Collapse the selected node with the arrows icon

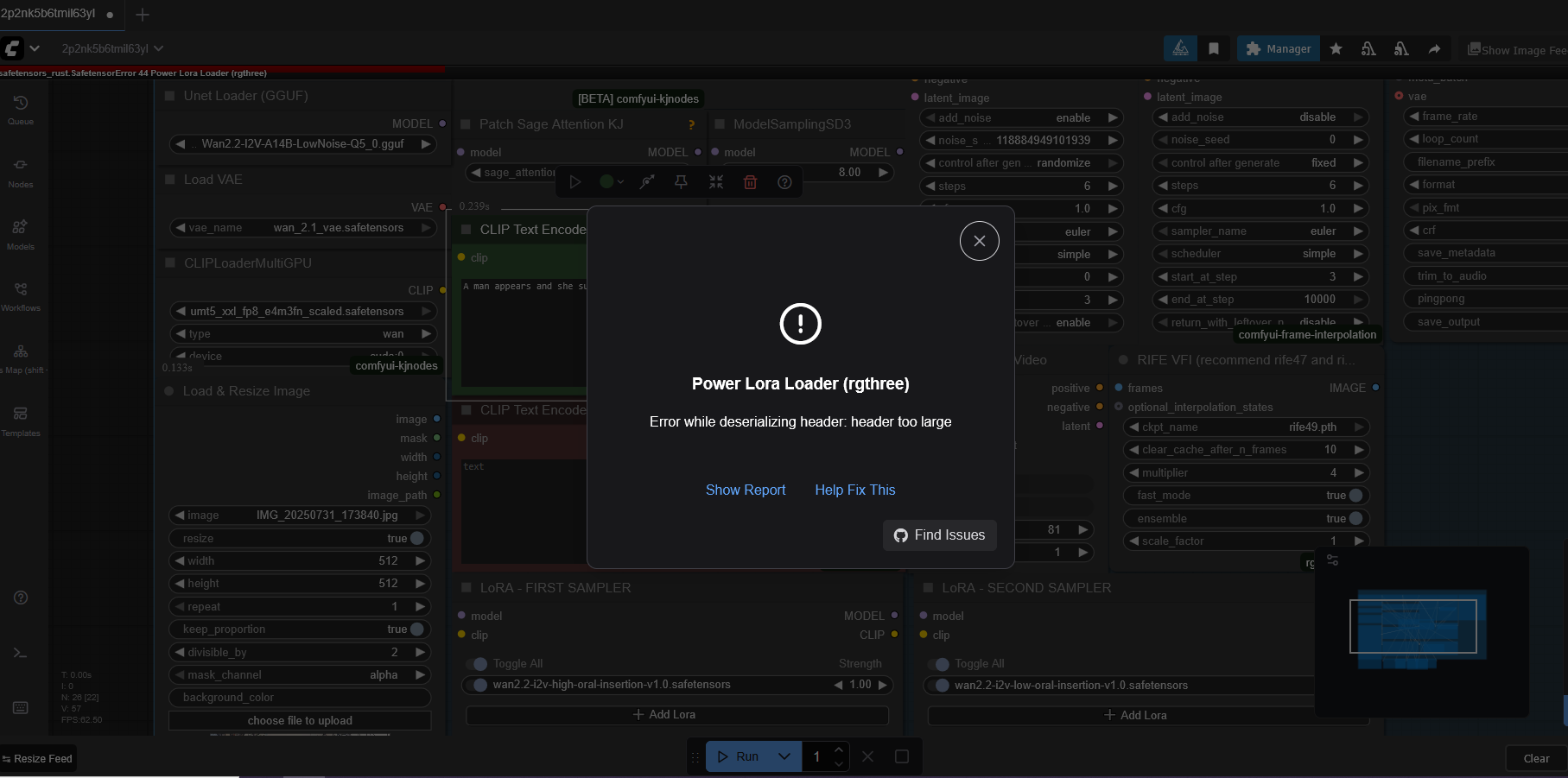[x=716, y=181]
